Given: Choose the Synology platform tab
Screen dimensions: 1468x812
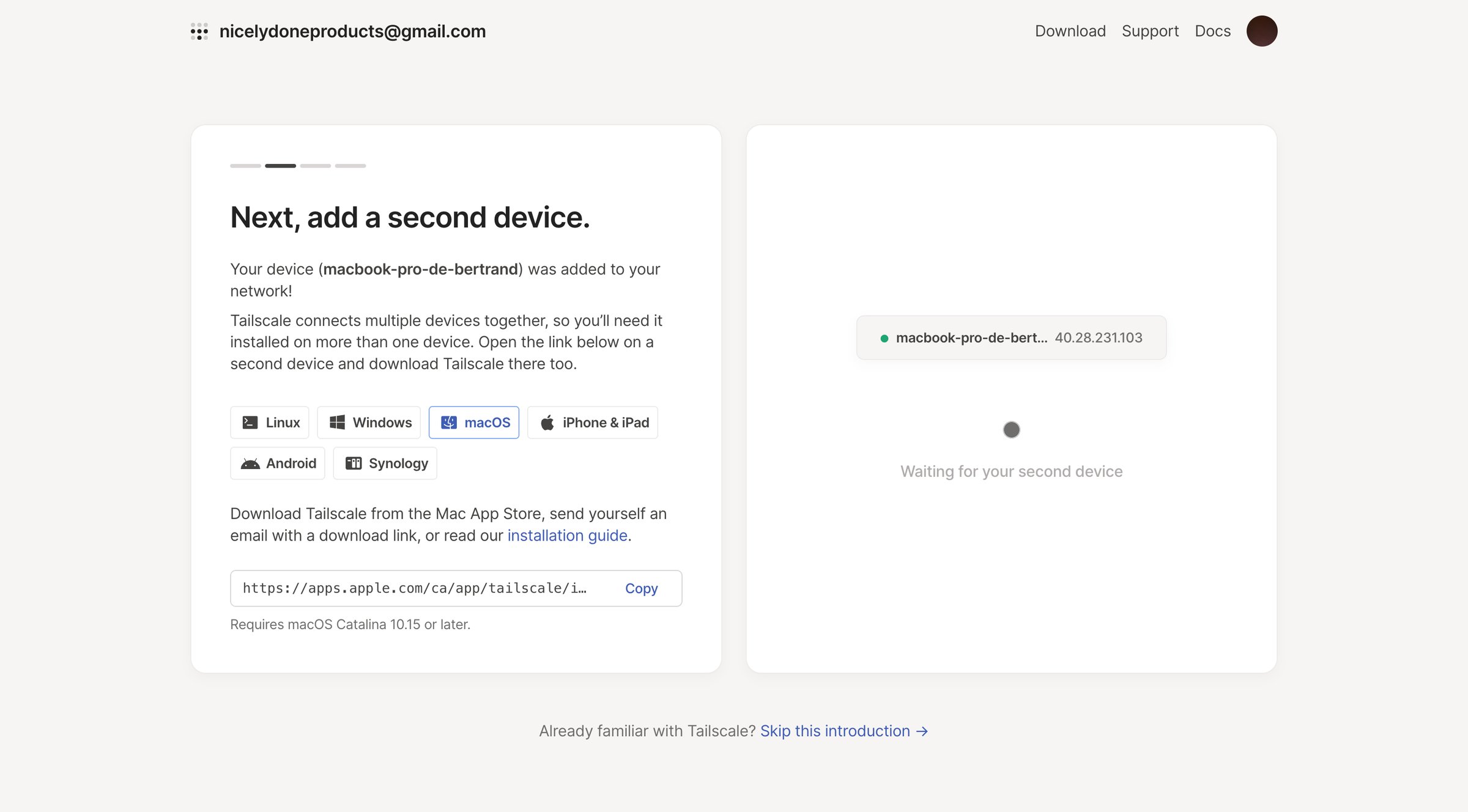Looking at the screenshot, I should (385, 463).
